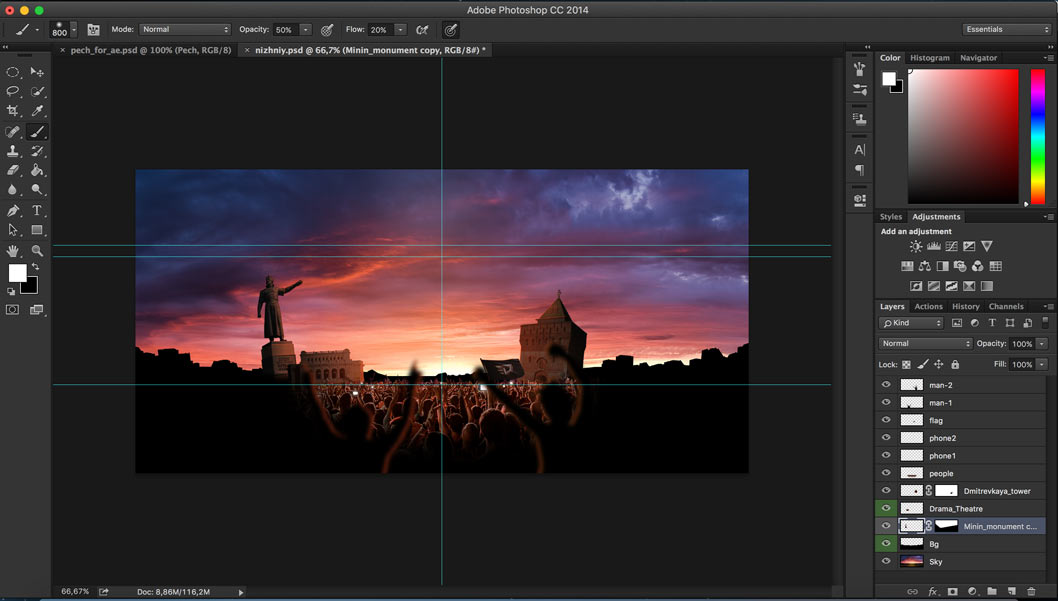Choose the Horizontal Type tool
The width and height of the screenshot is (1058, 601).
pos(37,211)
